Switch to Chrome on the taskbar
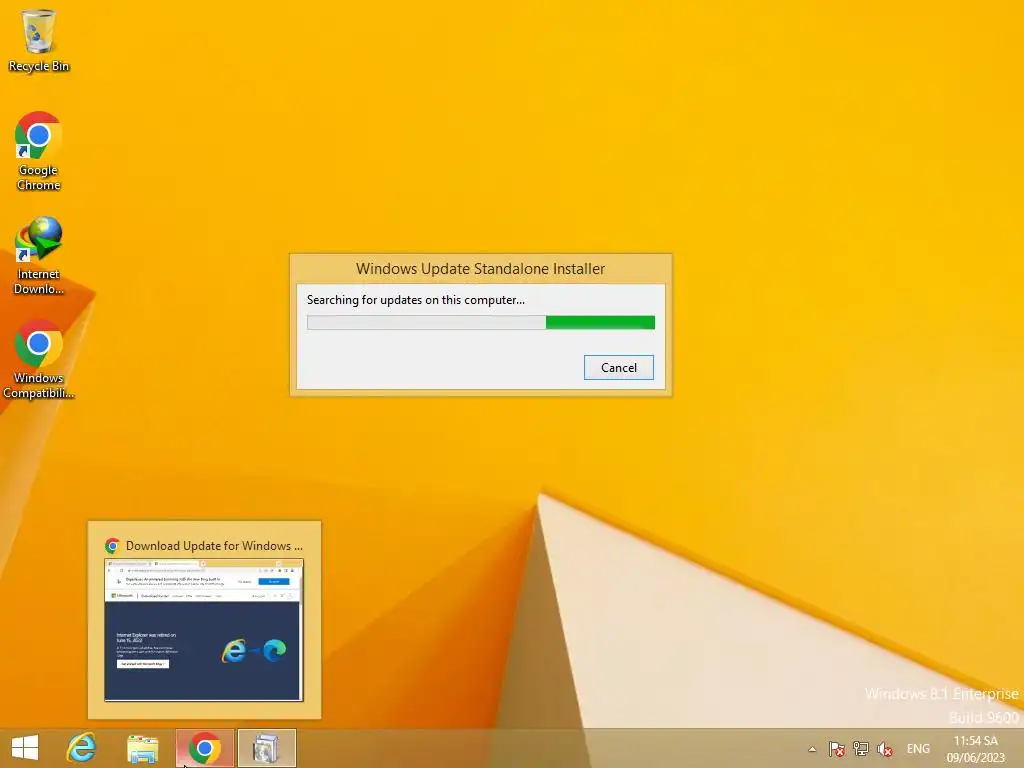 (x=204, y=748)
